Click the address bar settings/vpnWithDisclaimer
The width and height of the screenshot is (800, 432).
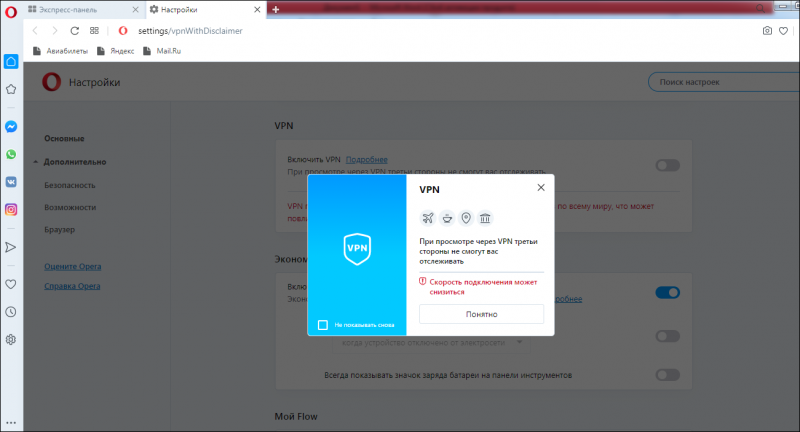(190, 31)
